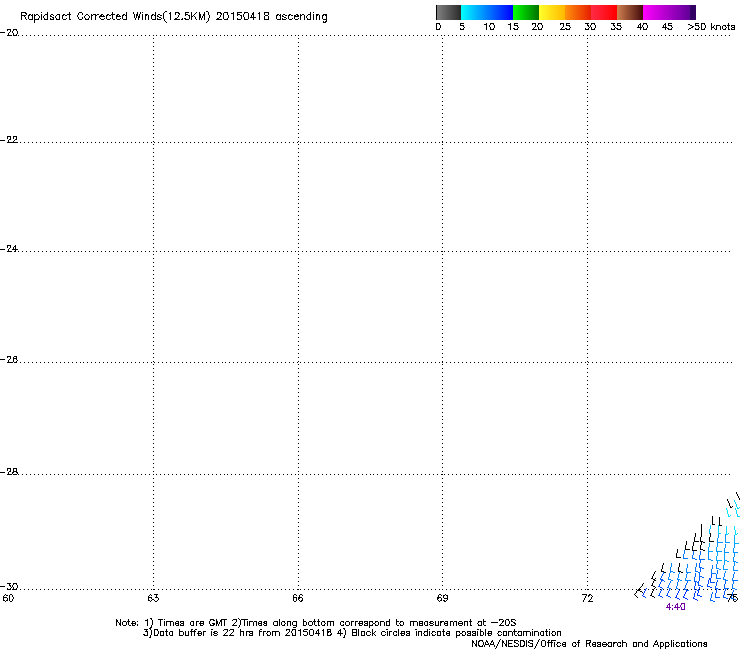The width and height of the screenshot is (740, 650).
Task: Click the 4:40 pass time label
Action: click(x=675, y=607)
